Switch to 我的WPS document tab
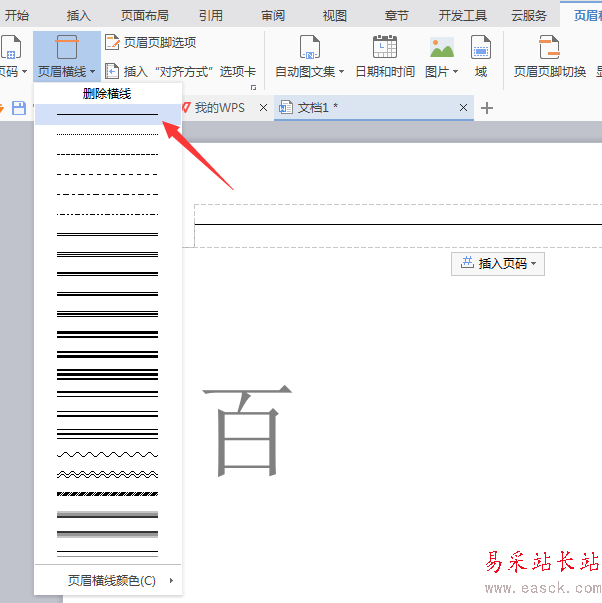 219,108
